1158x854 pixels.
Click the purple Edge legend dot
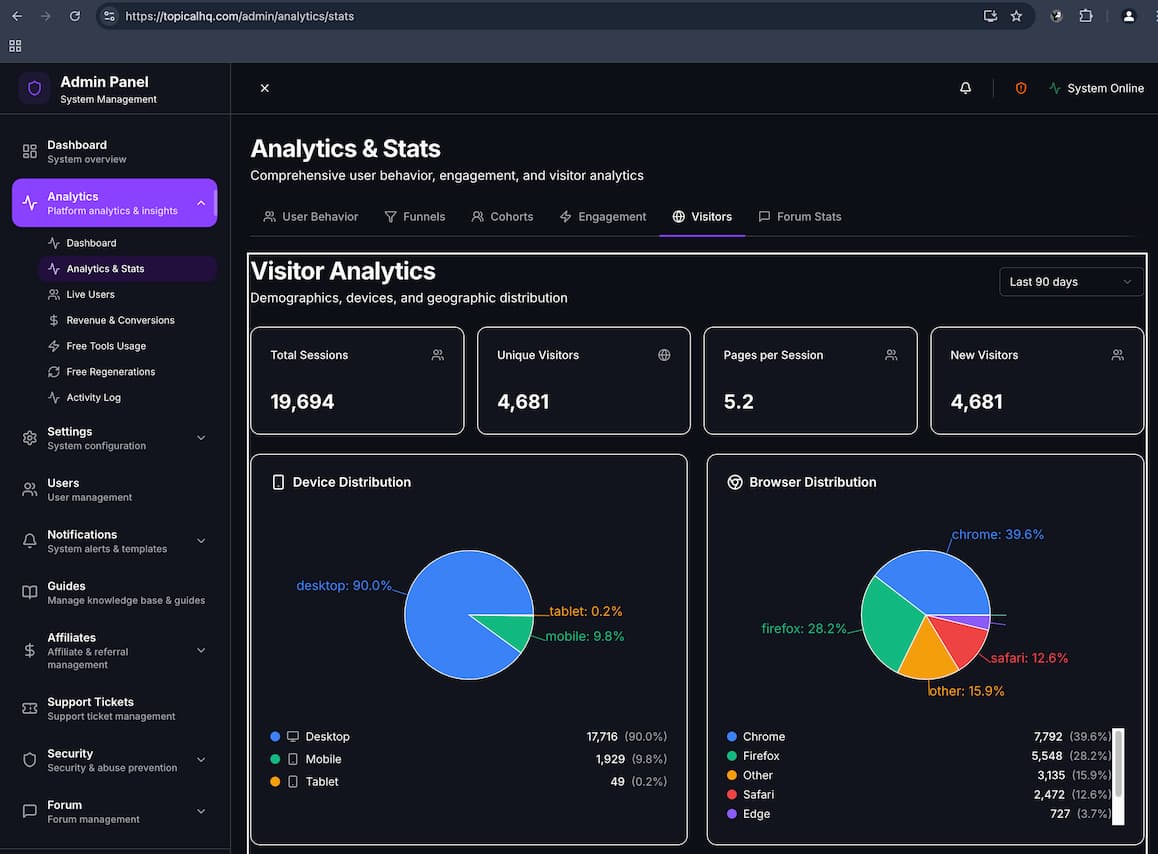click(732, 813)
